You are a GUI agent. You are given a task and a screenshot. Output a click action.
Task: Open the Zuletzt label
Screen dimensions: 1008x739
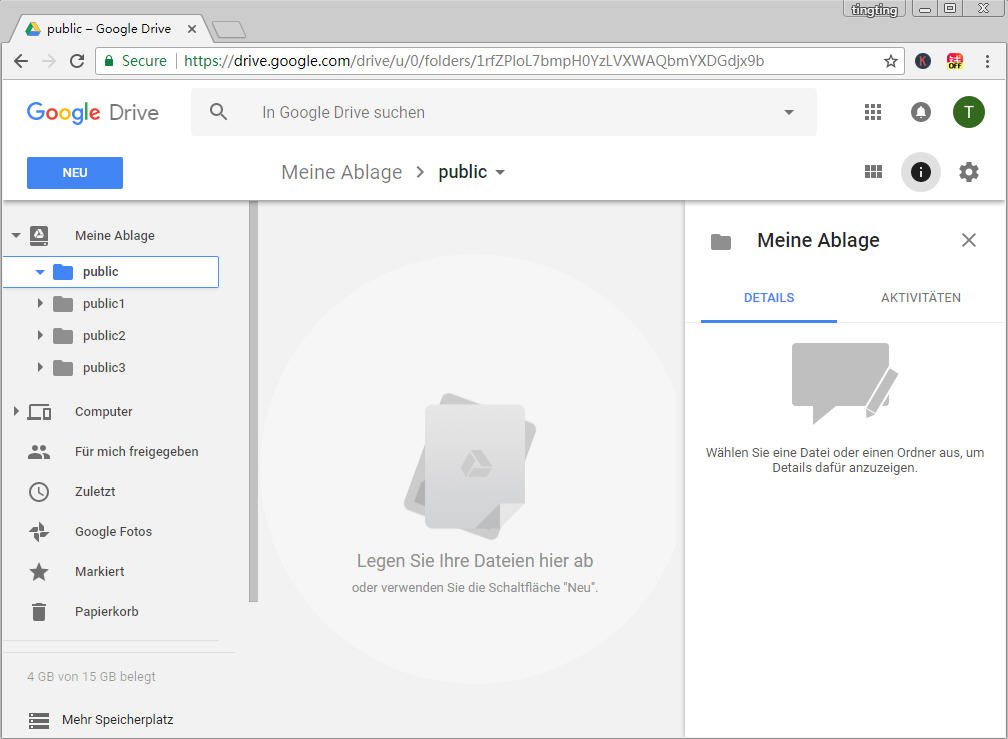tap(95, 492)
